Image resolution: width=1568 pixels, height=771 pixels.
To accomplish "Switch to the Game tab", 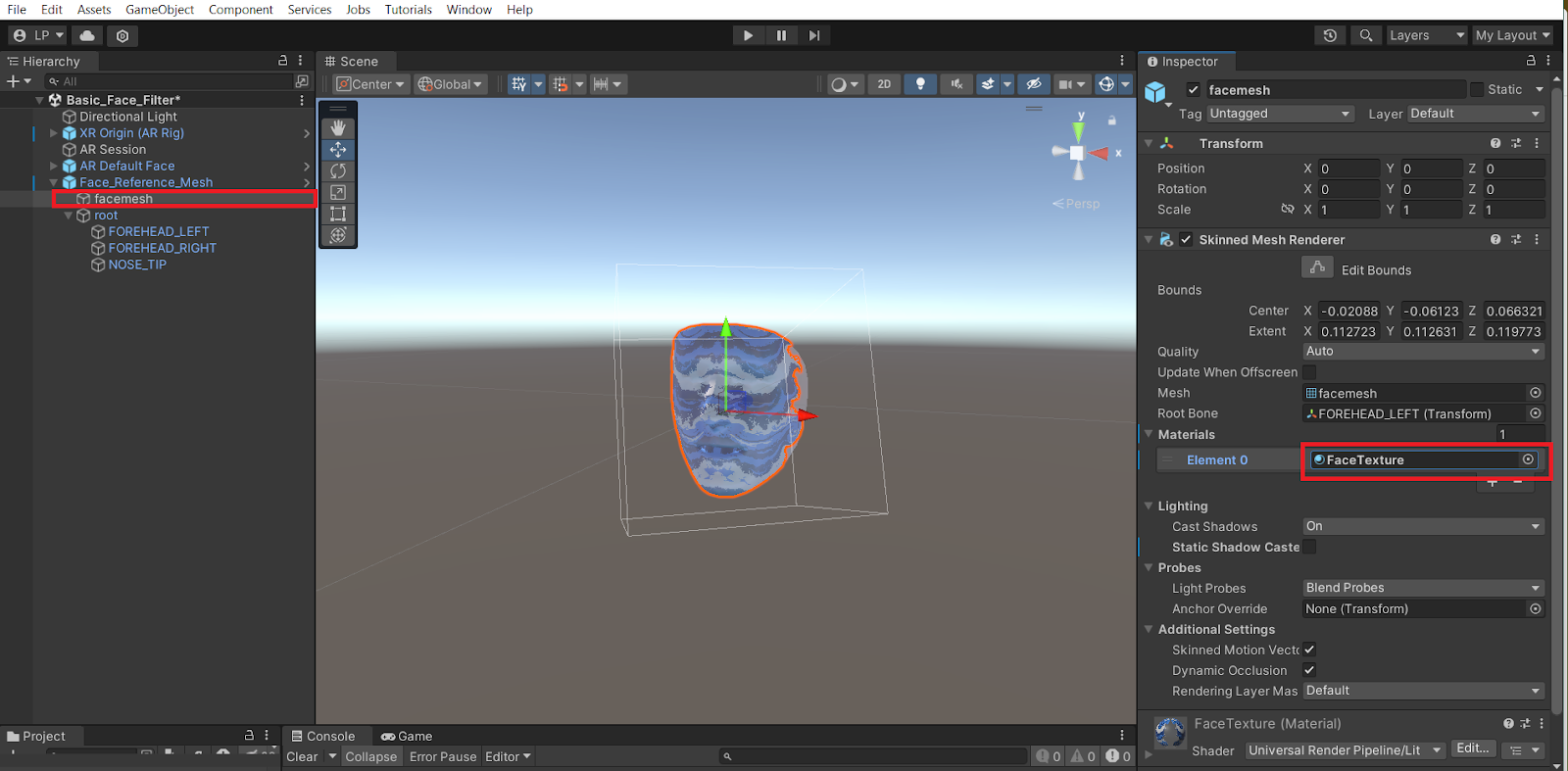I will [407, 736].
